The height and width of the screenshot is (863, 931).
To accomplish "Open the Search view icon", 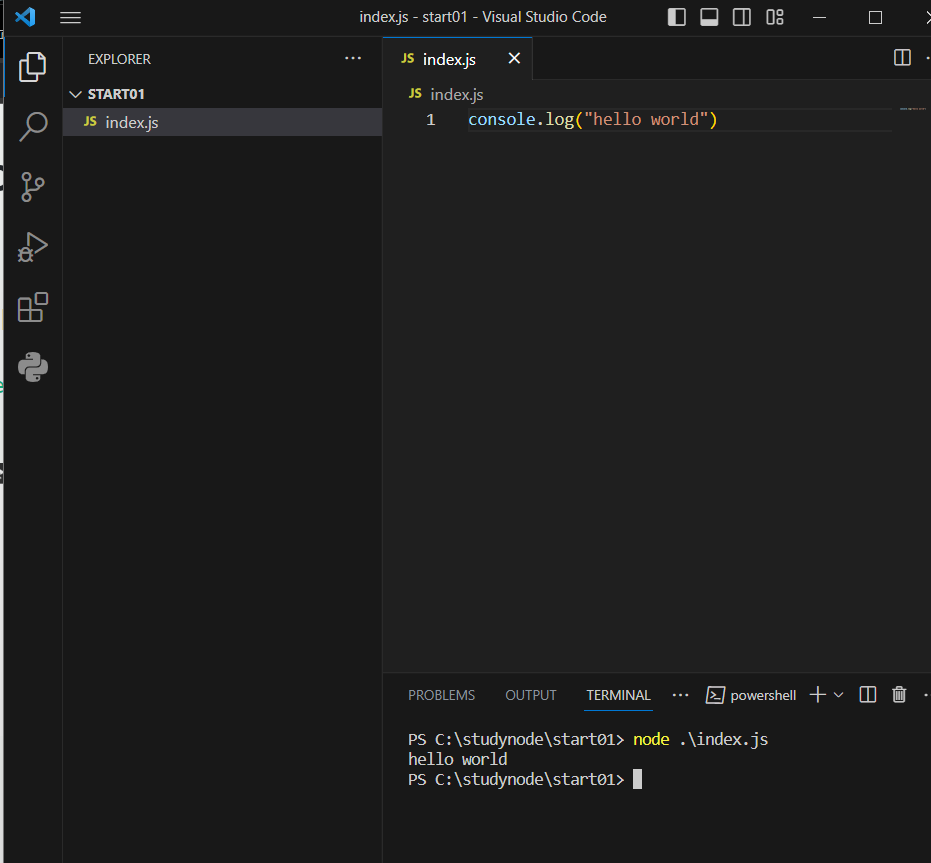I will coord(33,127).
